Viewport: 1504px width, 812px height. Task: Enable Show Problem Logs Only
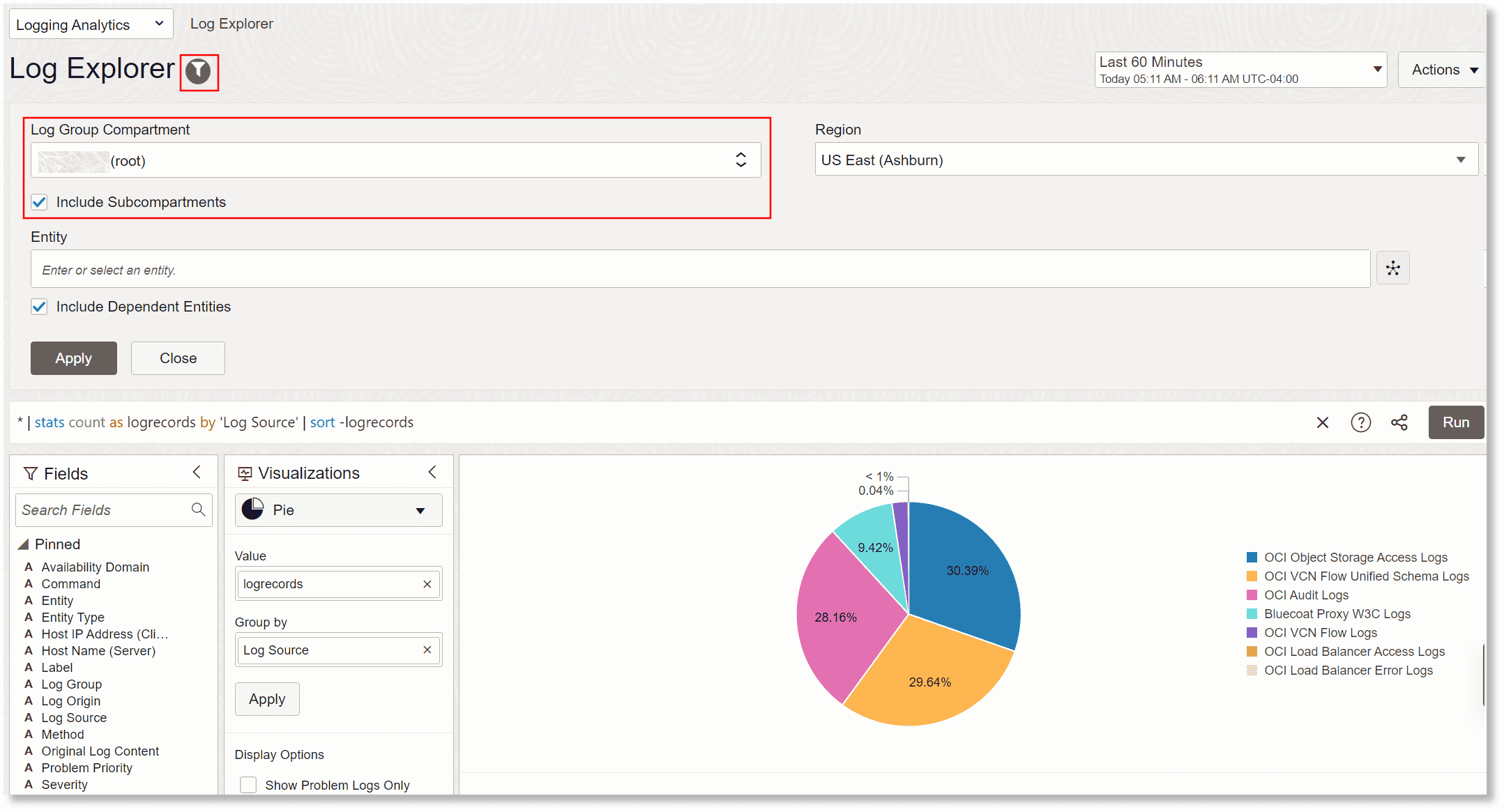(248, 785)
